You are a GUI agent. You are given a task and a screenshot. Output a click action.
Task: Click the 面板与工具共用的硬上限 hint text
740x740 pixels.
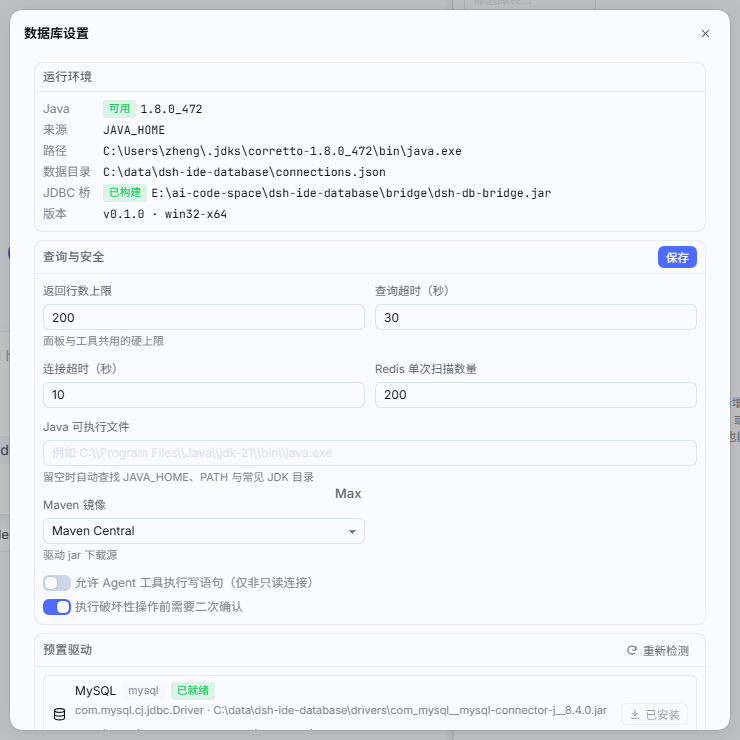pyautogui.click(x=103, y=341)
